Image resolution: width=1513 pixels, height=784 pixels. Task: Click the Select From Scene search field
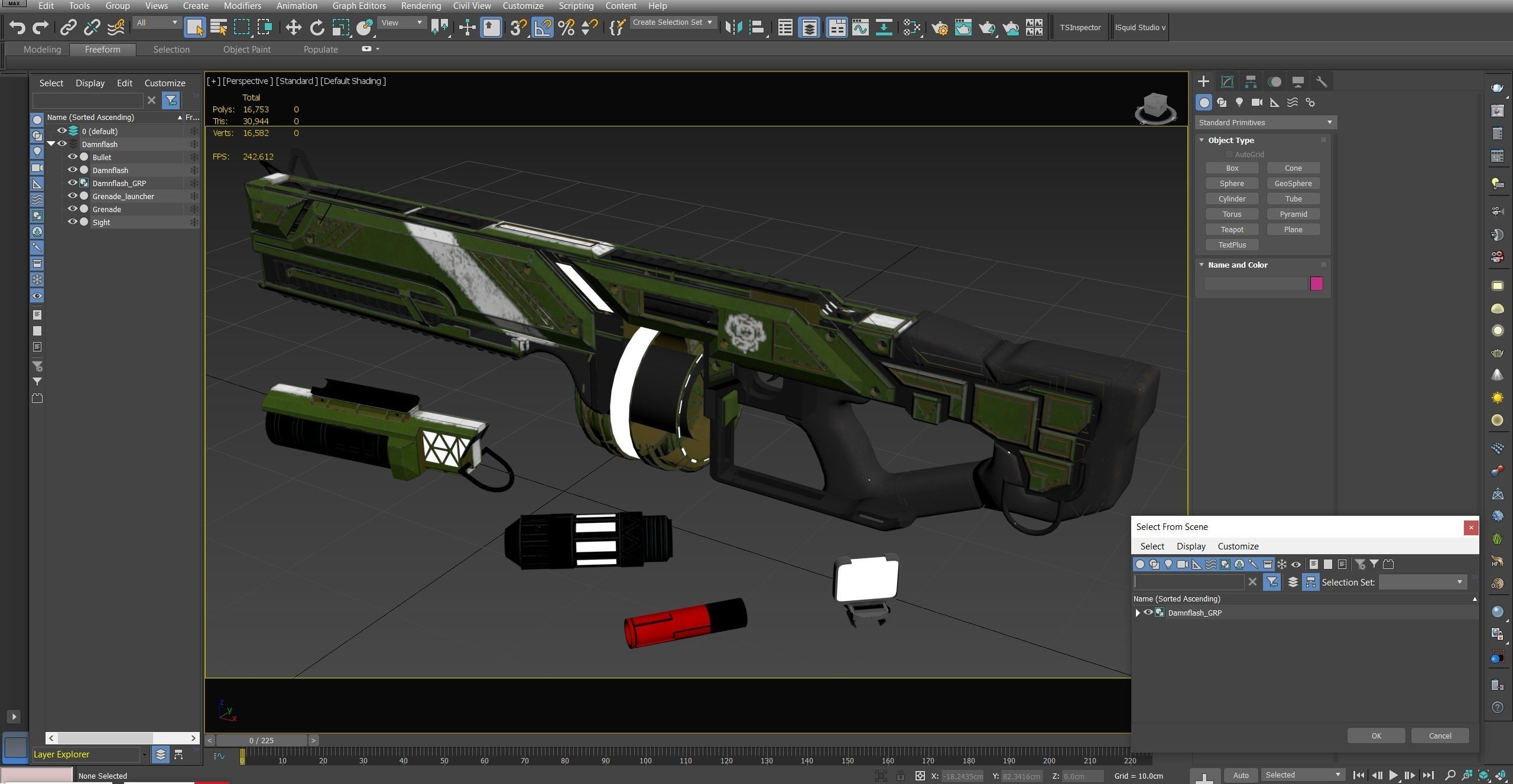click(1189, 582)
